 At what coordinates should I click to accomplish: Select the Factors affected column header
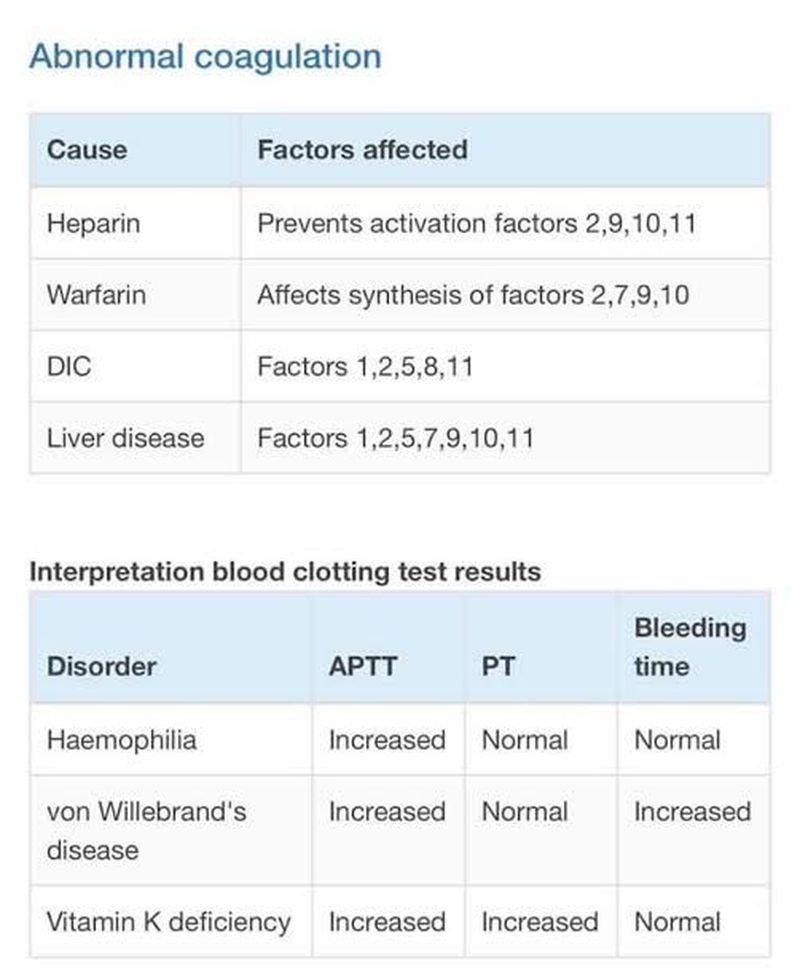tap(362, 150)
